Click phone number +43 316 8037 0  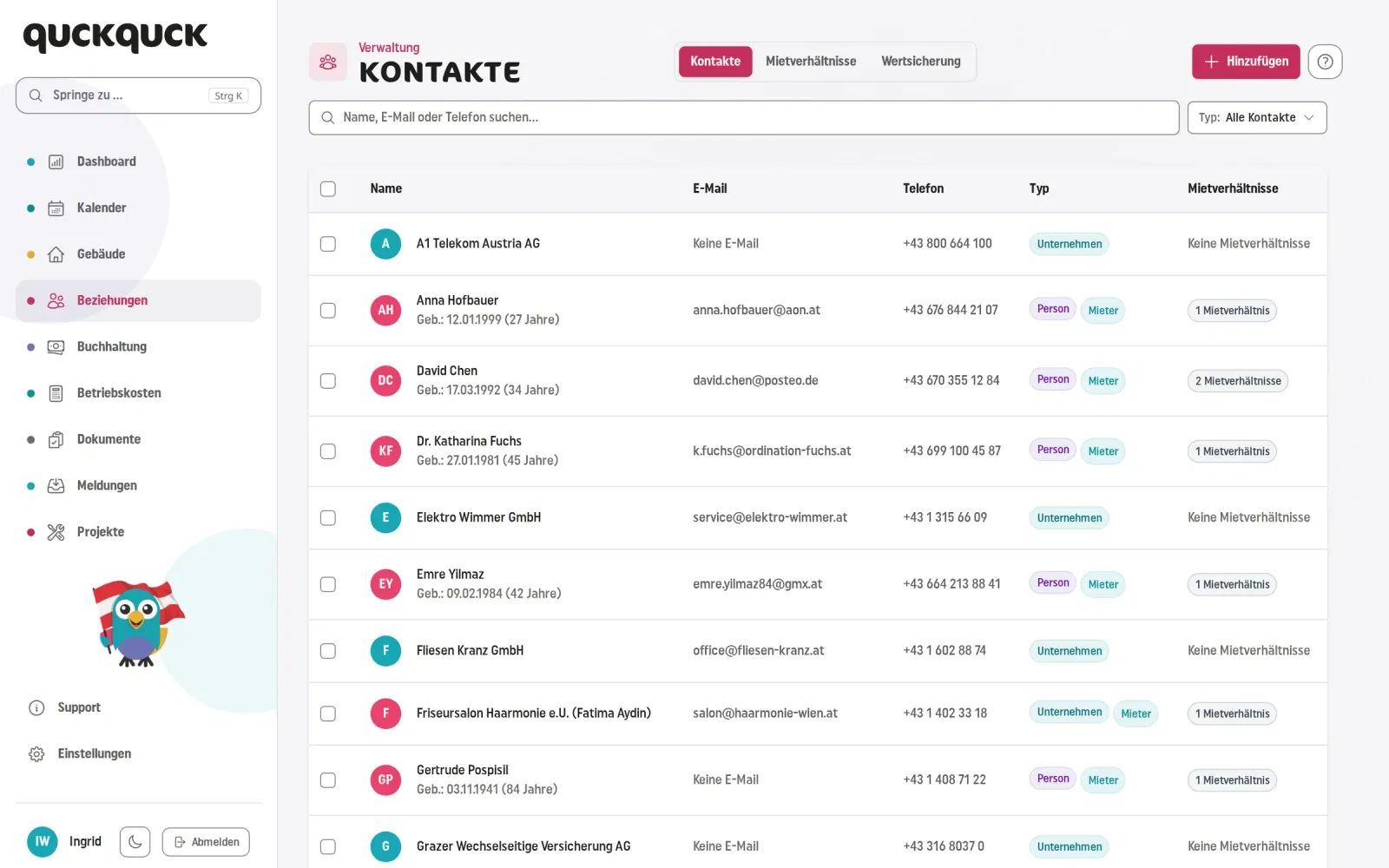point(944,846)
